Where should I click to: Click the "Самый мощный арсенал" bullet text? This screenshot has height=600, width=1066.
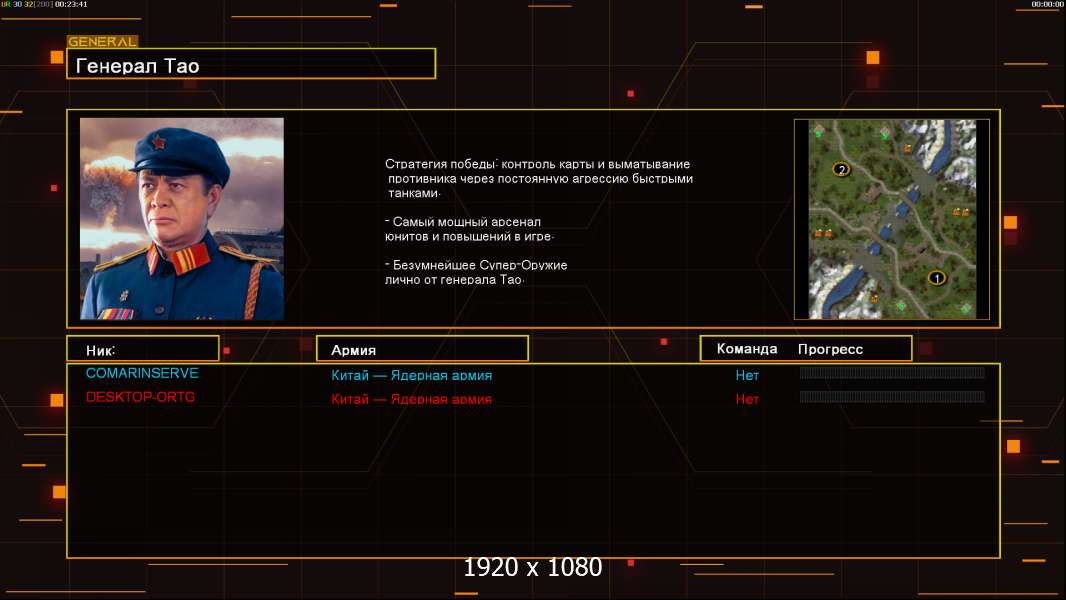(469, 229)
